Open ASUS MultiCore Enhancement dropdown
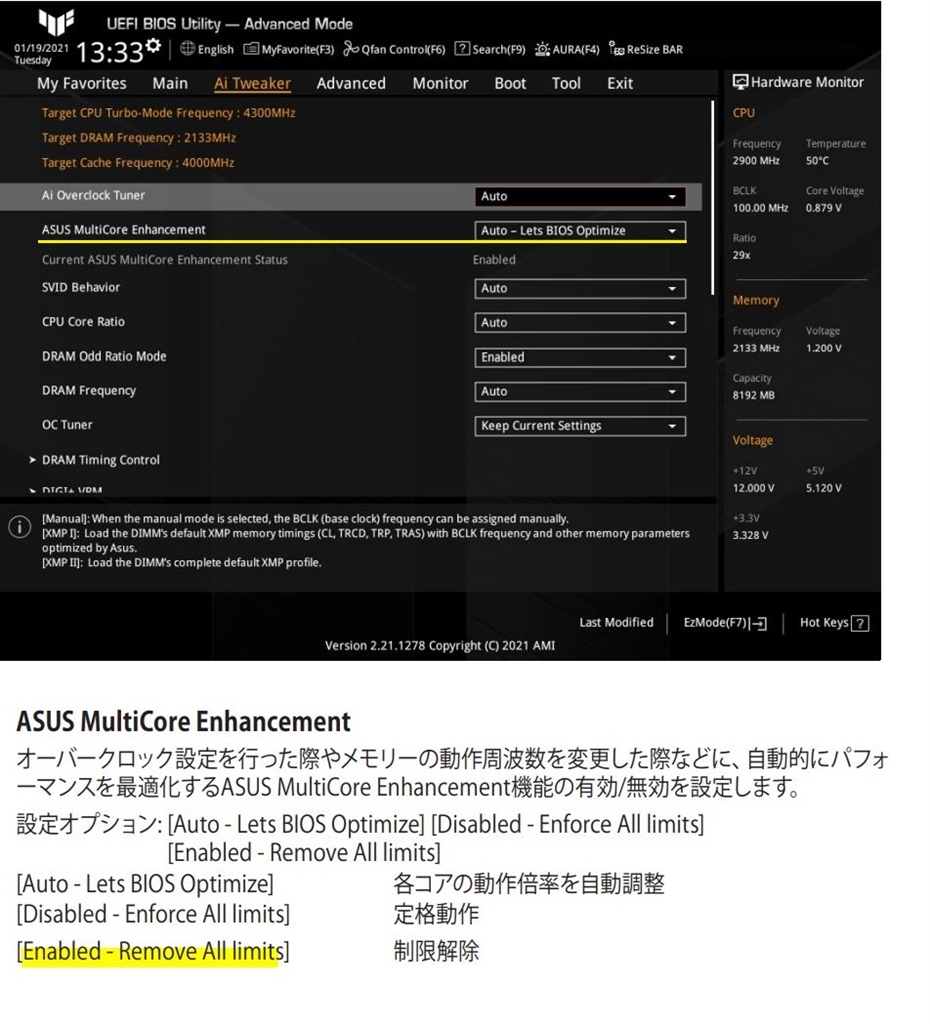 (580, 231)
